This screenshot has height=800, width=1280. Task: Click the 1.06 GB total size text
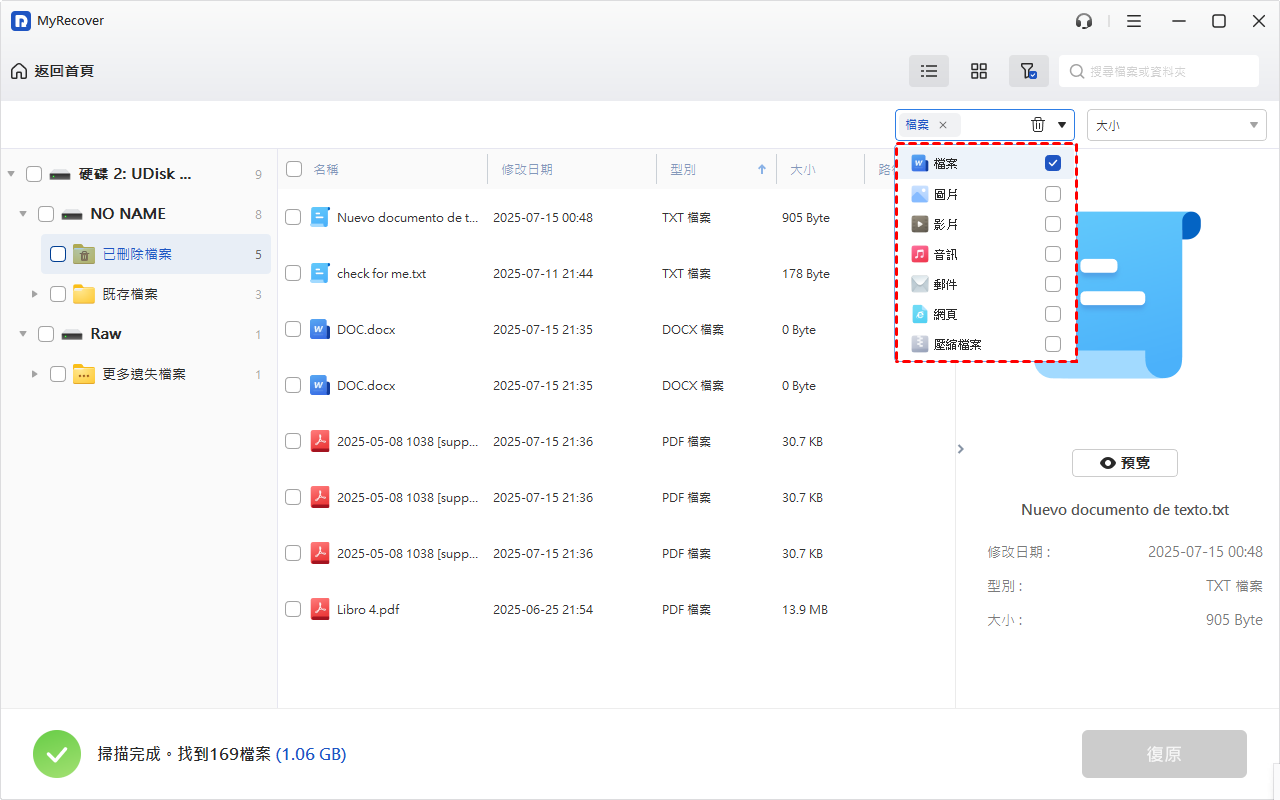pos(311,754)
